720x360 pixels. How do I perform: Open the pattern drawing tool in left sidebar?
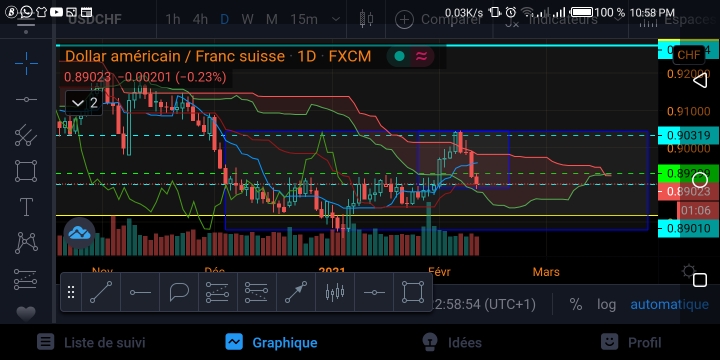pyautogui.click(x=26, y=243)
